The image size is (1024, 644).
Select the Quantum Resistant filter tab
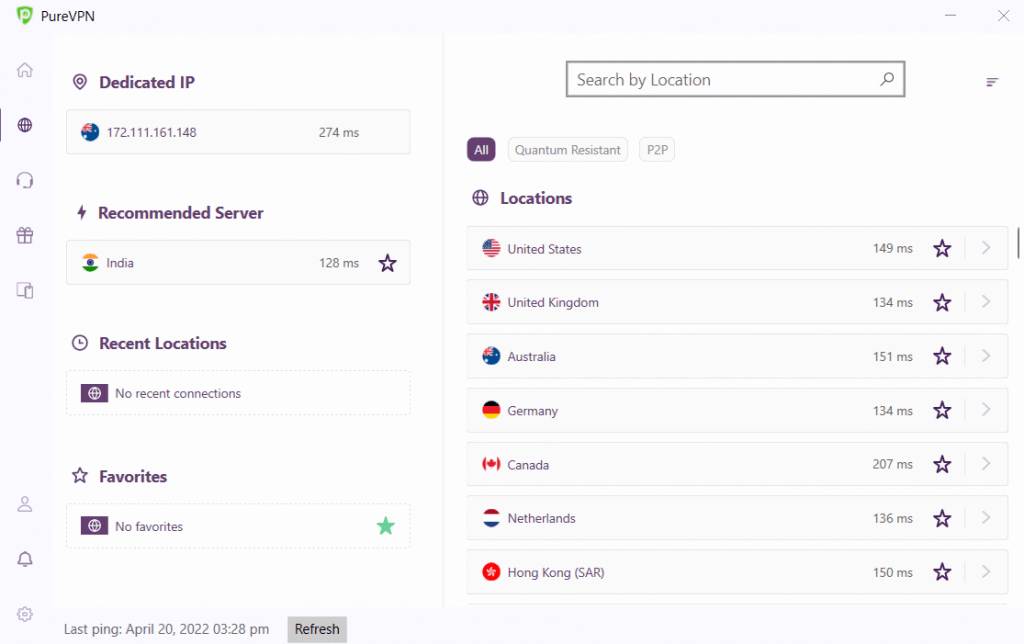pos(568,150)
